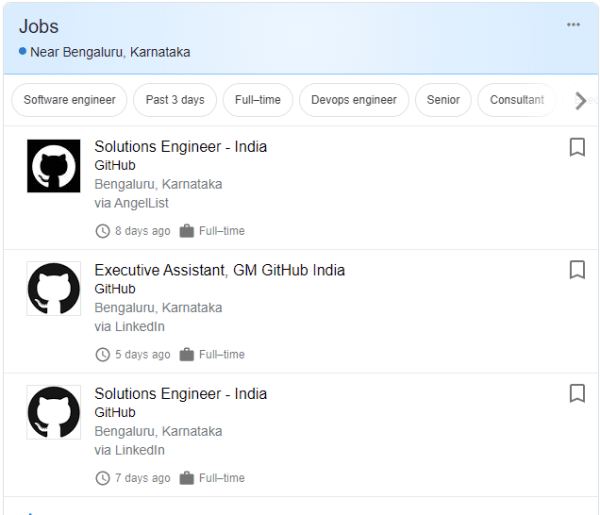Click the "Consultant" filter chip
600x515 pixels.
point(517,100)
